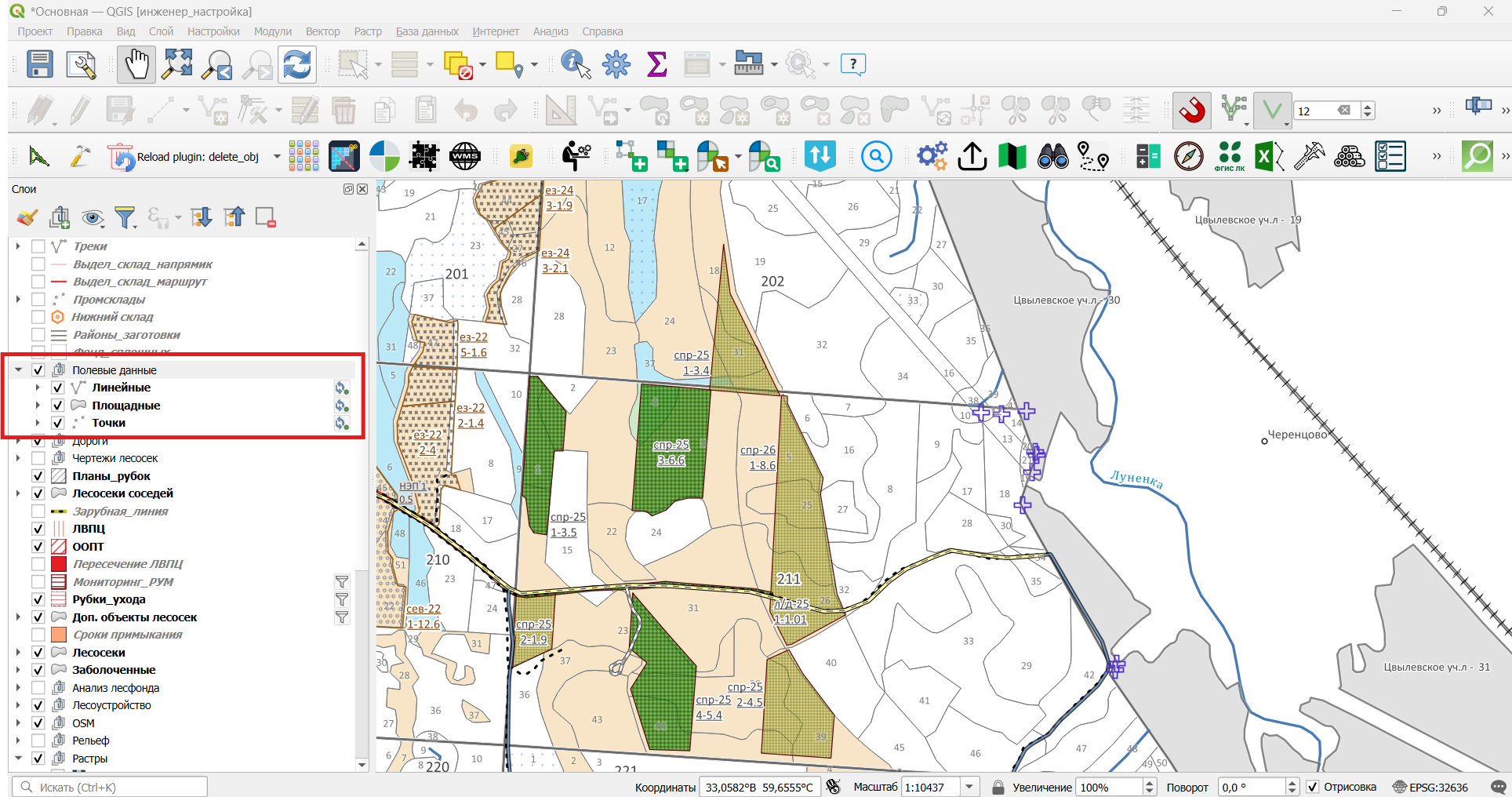1512x797 pixels.
Task: Open the Масштаб scale dropdown
Action: (x=970, y=787)
